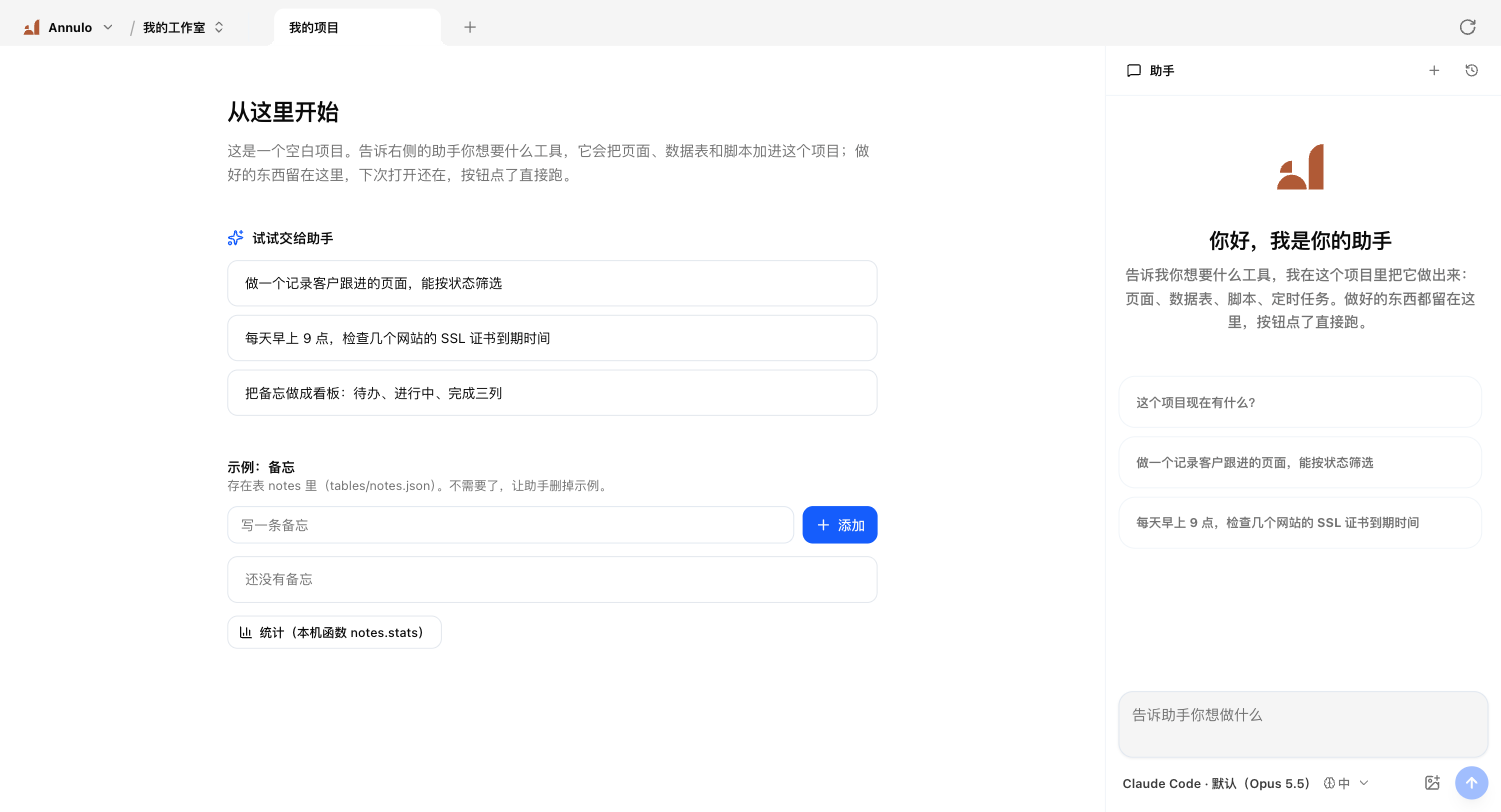
Task: Switch to the 我的项目 tab
Action: [x=357, y=27]
